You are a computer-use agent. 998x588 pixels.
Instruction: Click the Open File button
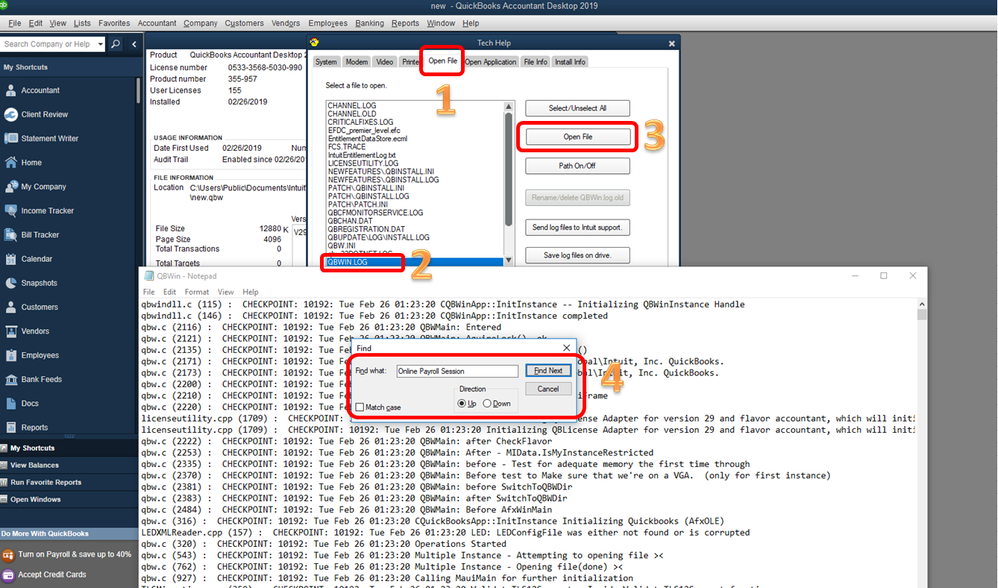pyautogui.click(x=577, y=137)
